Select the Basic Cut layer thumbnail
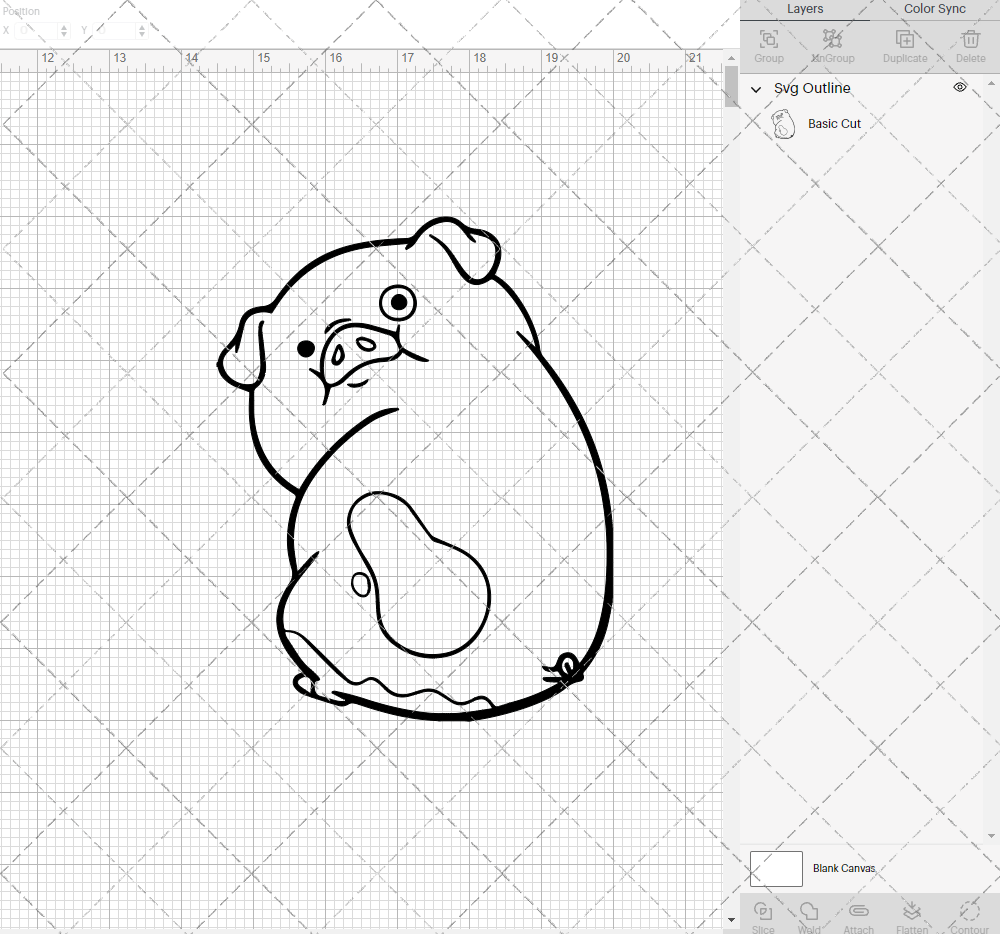This screenshot has width=1000, height=934. (783, 124)
